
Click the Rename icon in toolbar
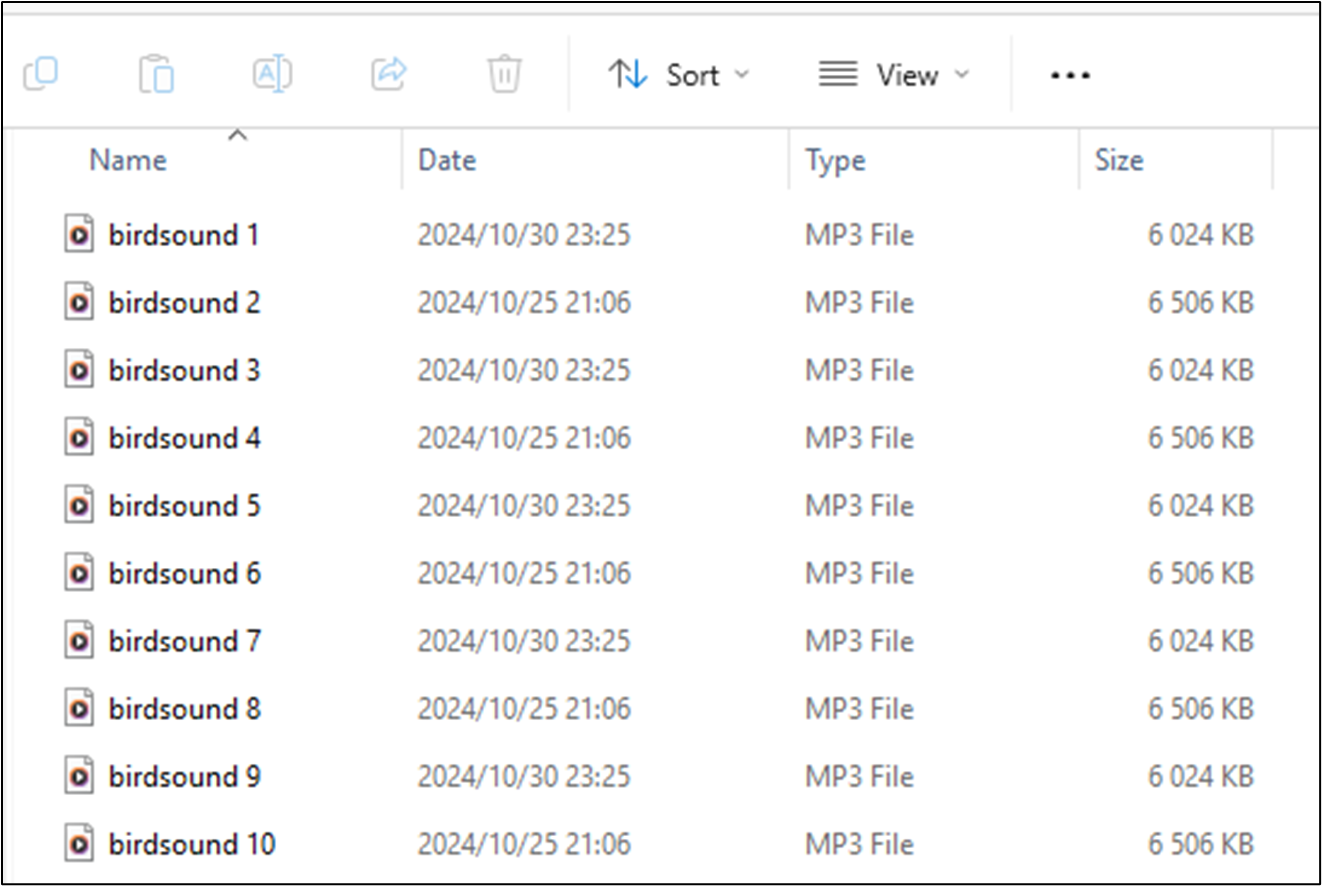pyautogui.click(x=272, y=74)
